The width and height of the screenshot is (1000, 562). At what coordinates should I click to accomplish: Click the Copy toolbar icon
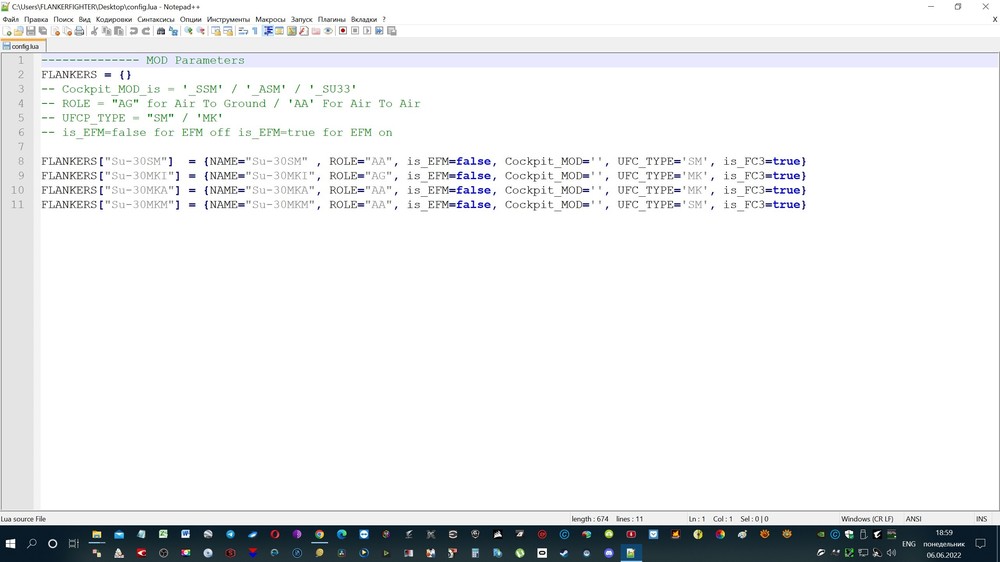coord(106,31)
